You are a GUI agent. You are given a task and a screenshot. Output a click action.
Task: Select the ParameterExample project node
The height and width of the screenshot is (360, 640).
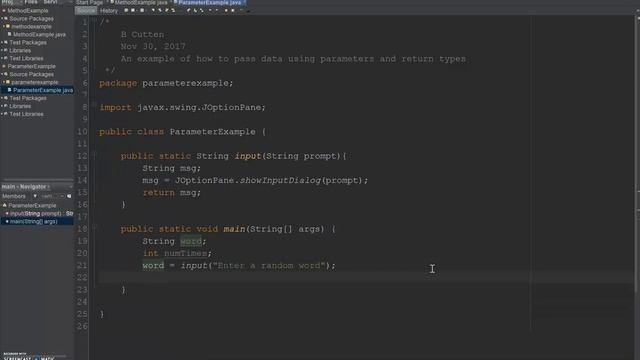coord(31,66)
